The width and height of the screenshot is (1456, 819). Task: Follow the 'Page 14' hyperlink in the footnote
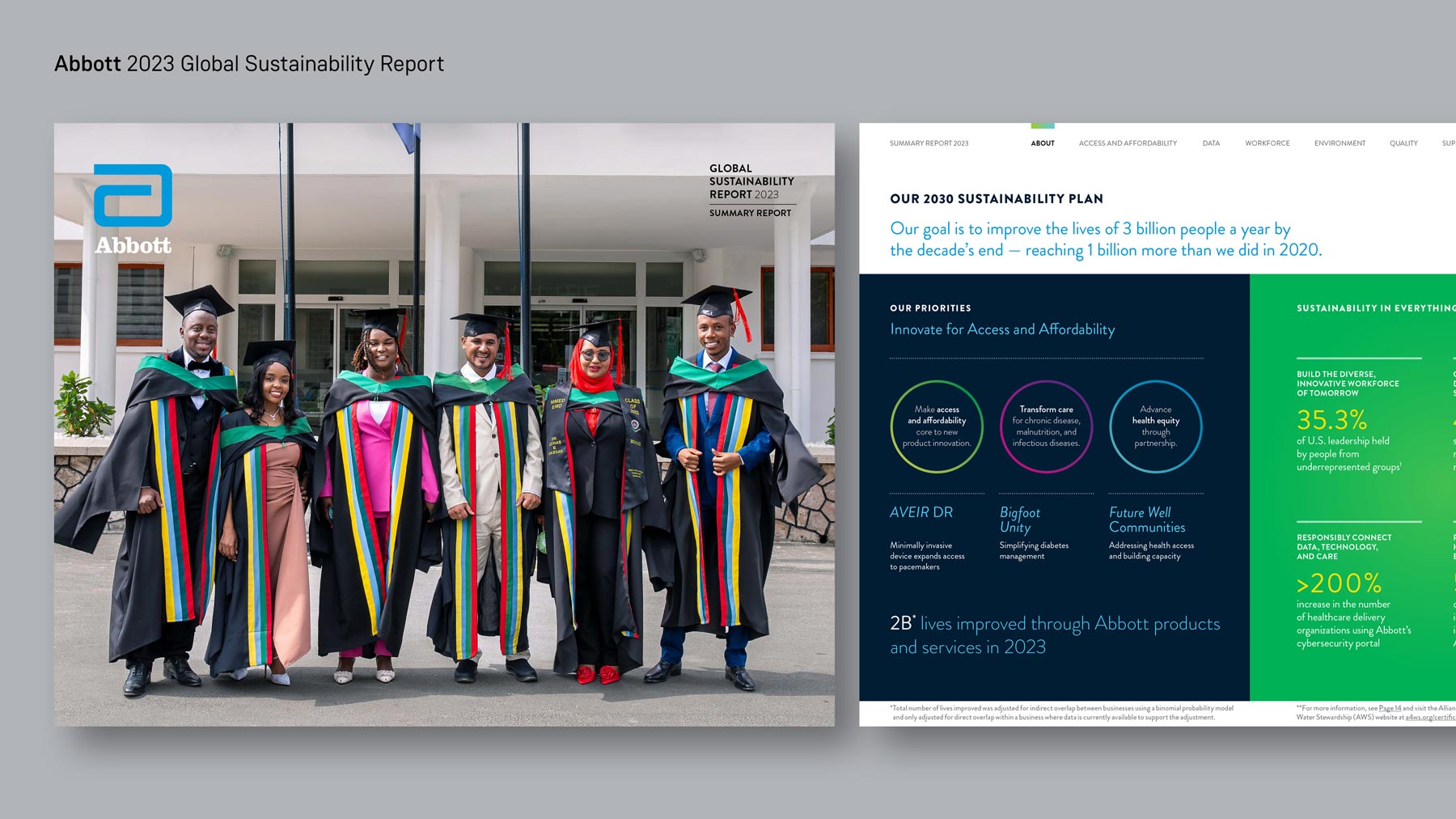pos(1390,707)
